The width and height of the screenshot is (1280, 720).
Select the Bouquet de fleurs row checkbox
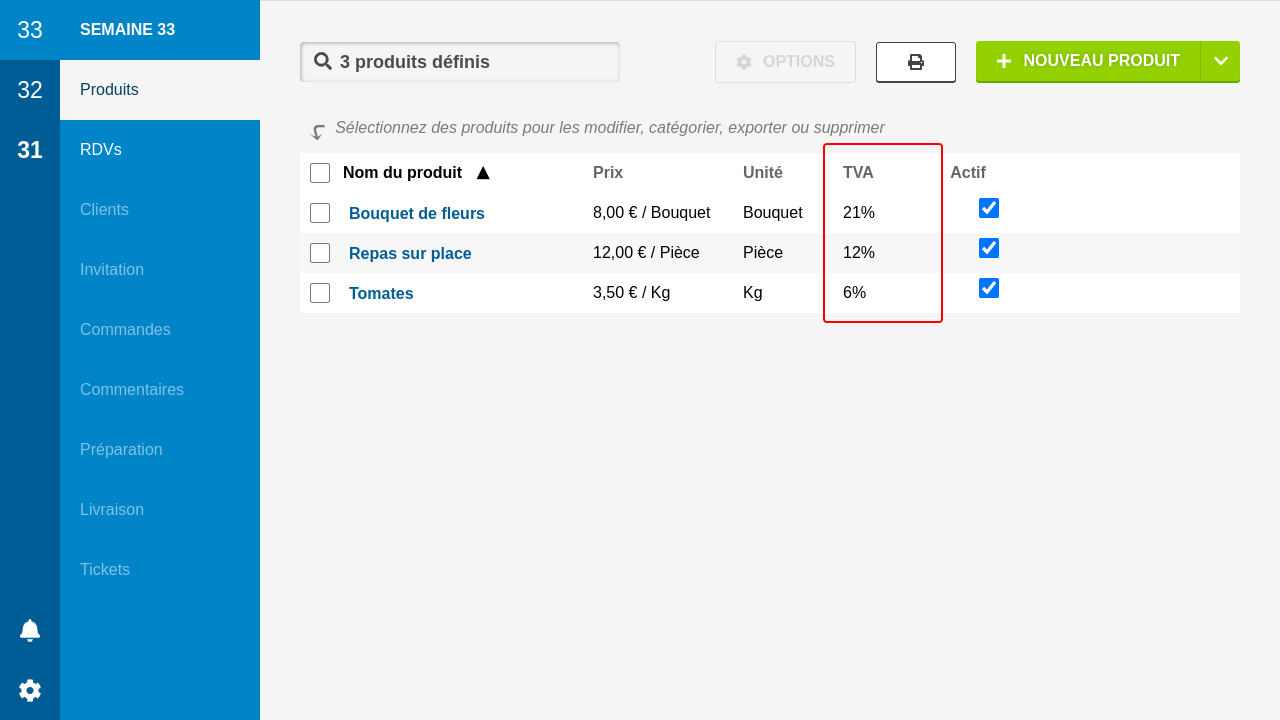[x=320, y=213]
